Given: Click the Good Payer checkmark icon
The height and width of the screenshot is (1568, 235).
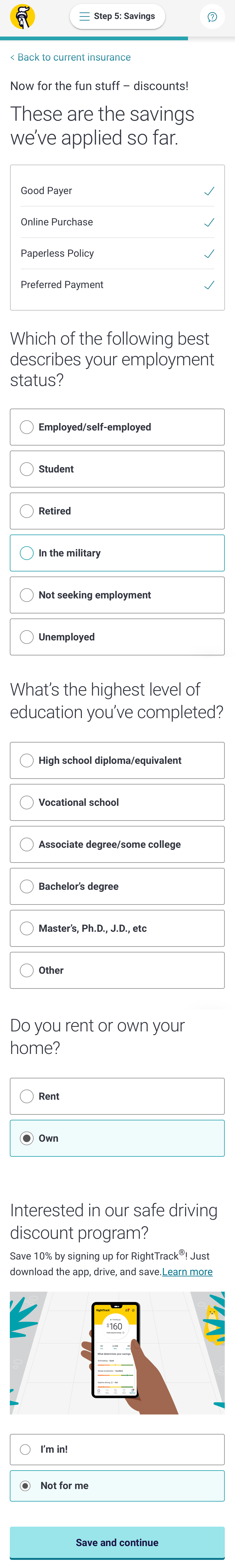Looking at the screenshot, I should coord(209,190).
